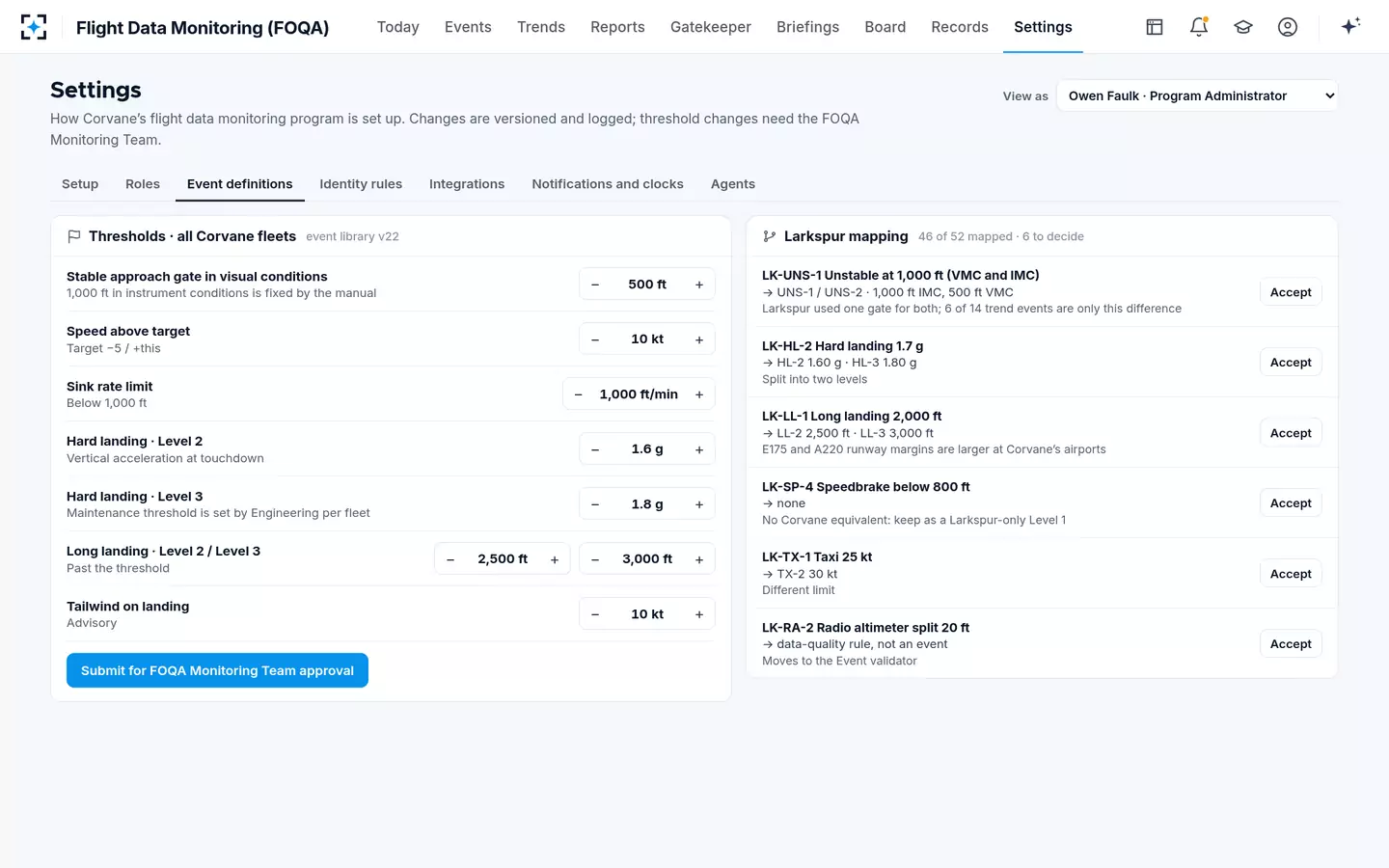This screenshot has width=1389, height=868.
Task: Increase the stable approach gate value
Action: pyautogui.click(x=699, y=285)
